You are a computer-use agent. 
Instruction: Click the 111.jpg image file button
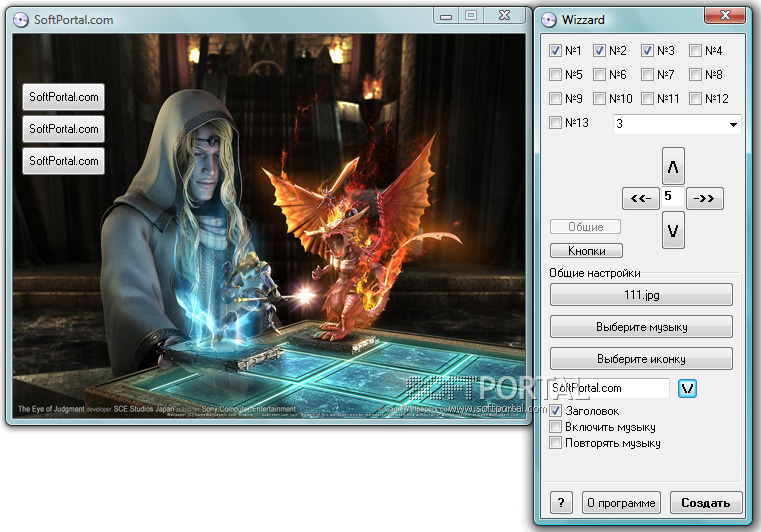(641, 295)
